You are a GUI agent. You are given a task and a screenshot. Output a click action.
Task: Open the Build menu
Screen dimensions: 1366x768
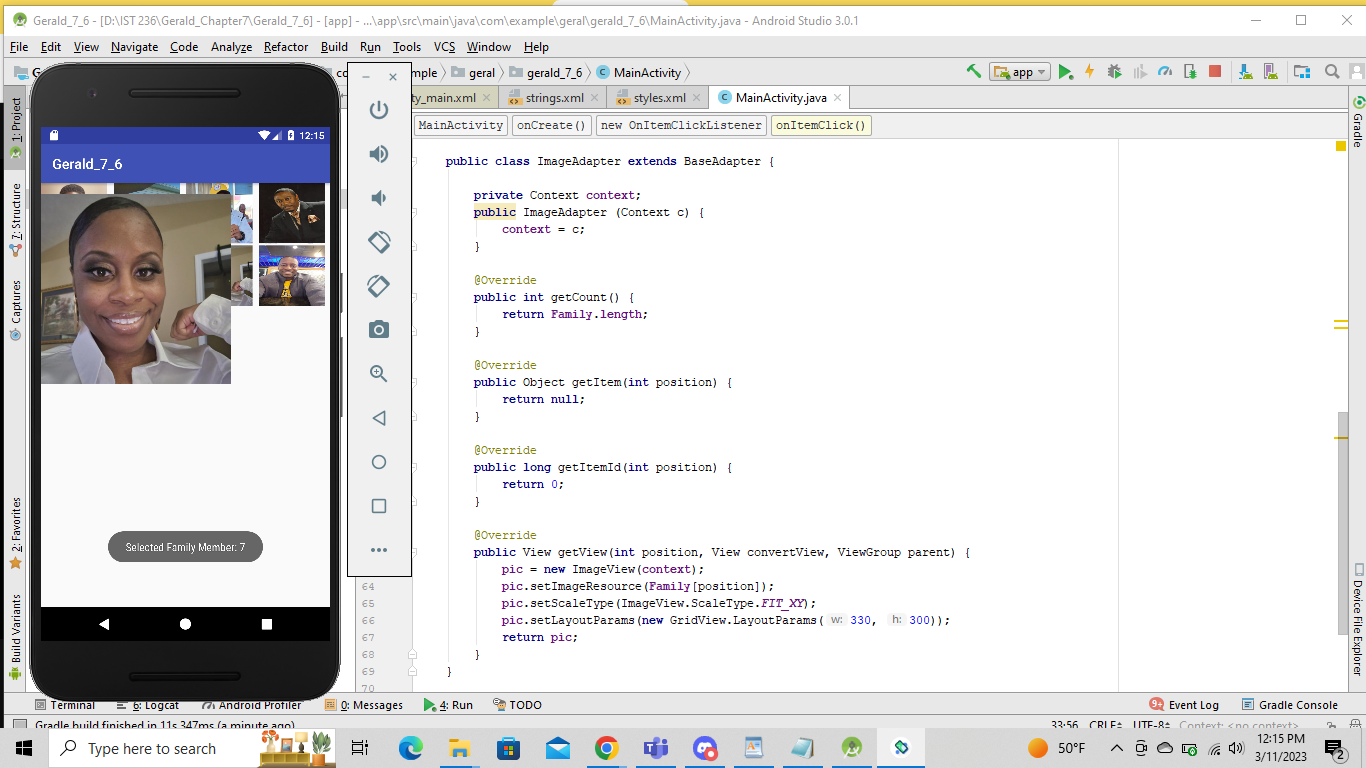click(334, 47)
